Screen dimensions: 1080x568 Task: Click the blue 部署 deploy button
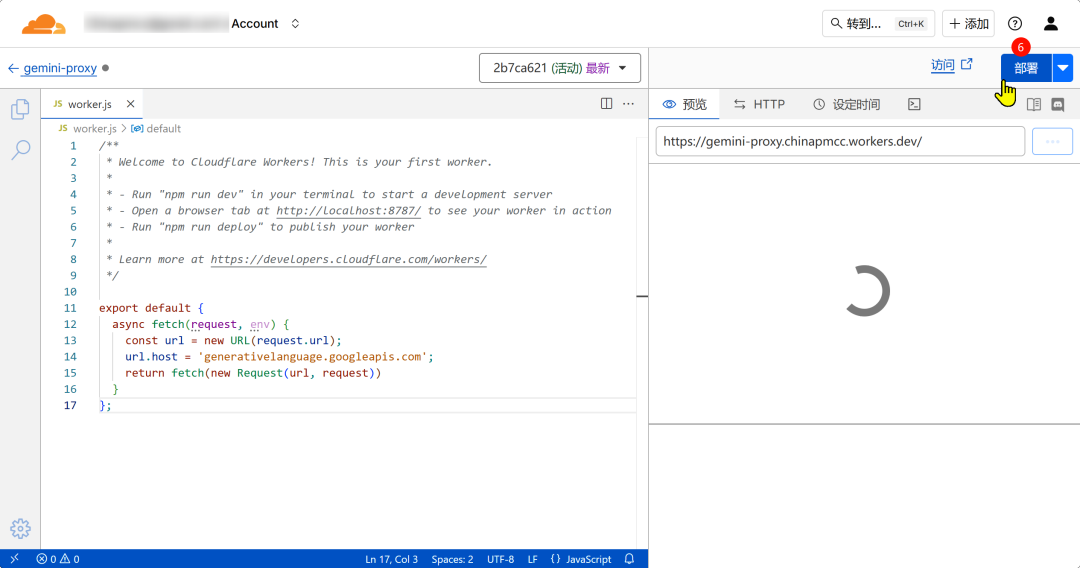tap(1025, 68)
